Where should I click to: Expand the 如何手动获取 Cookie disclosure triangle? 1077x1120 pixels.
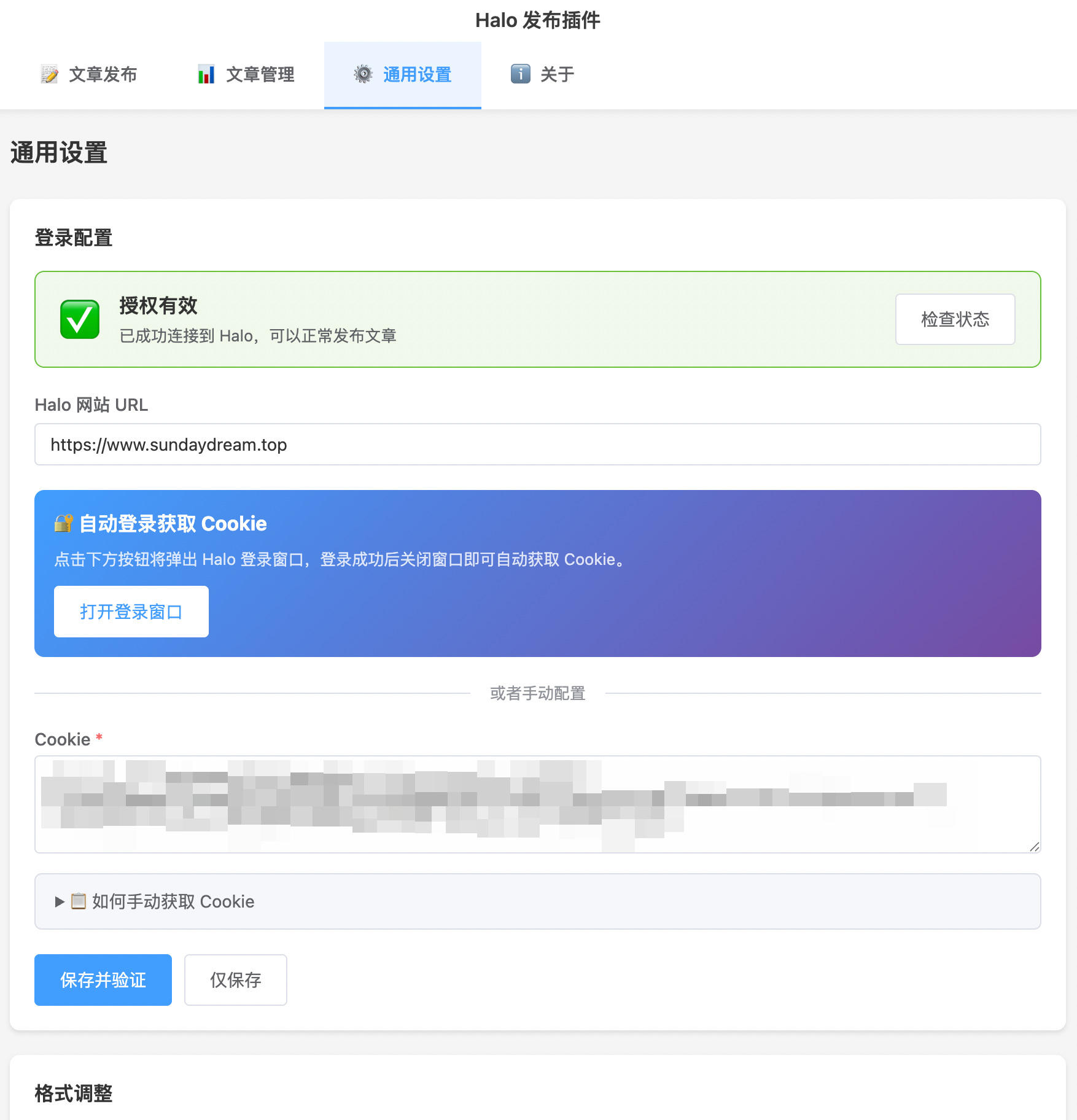pos(60,901)
